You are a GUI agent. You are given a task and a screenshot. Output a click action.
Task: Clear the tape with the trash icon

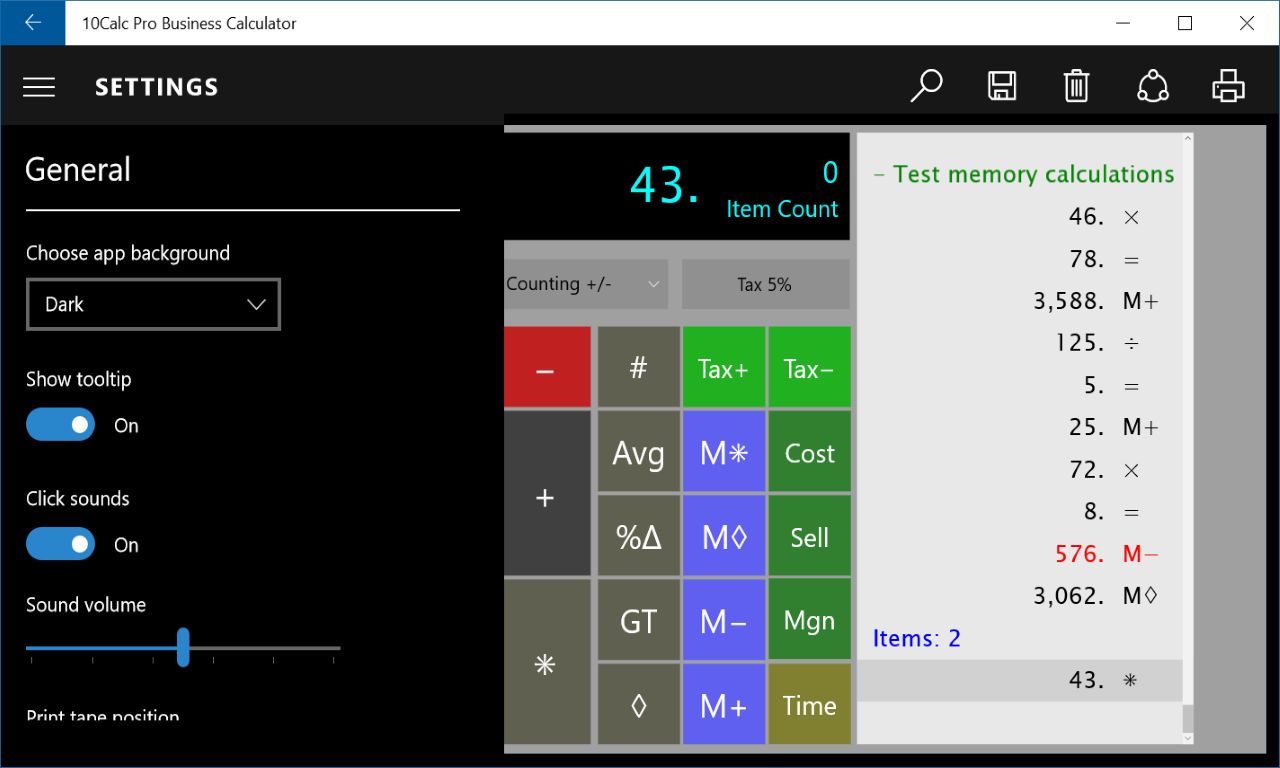tap(1076, 86)
